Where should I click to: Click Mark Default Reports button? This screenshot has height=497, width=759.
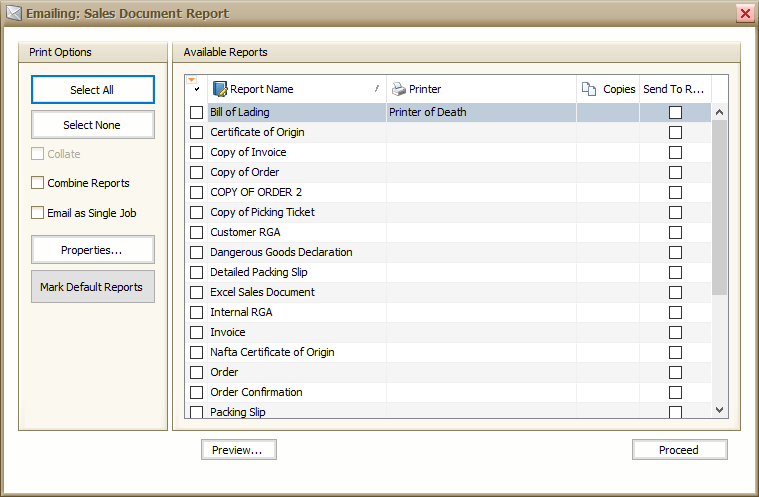(x=92, y=287)
